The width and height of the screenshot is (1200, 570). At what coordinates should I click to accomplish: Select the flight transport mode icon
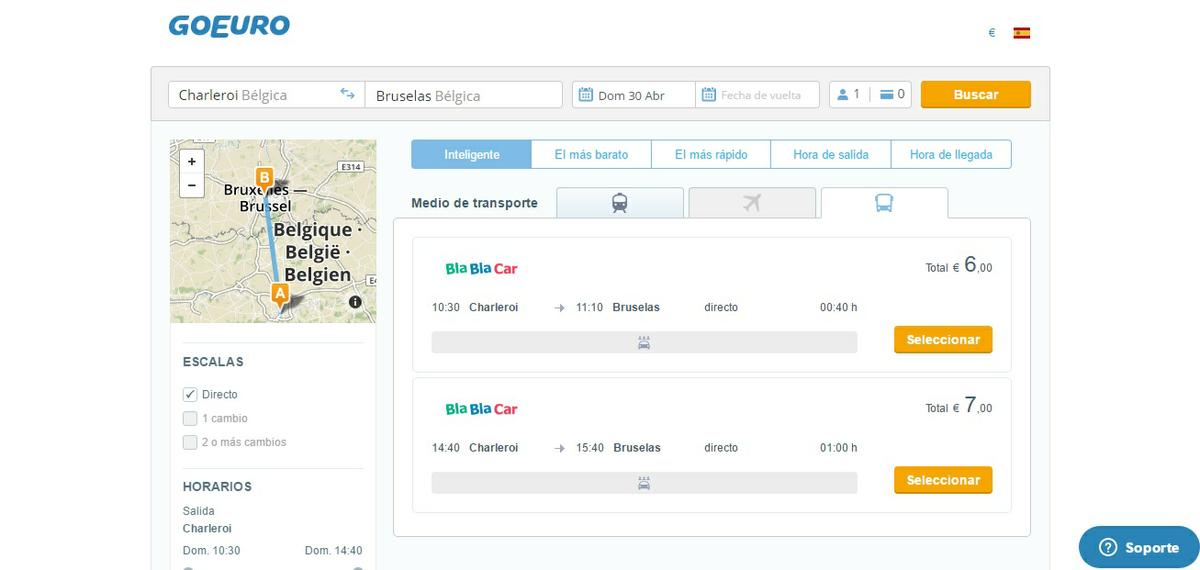tap(752, 203)
